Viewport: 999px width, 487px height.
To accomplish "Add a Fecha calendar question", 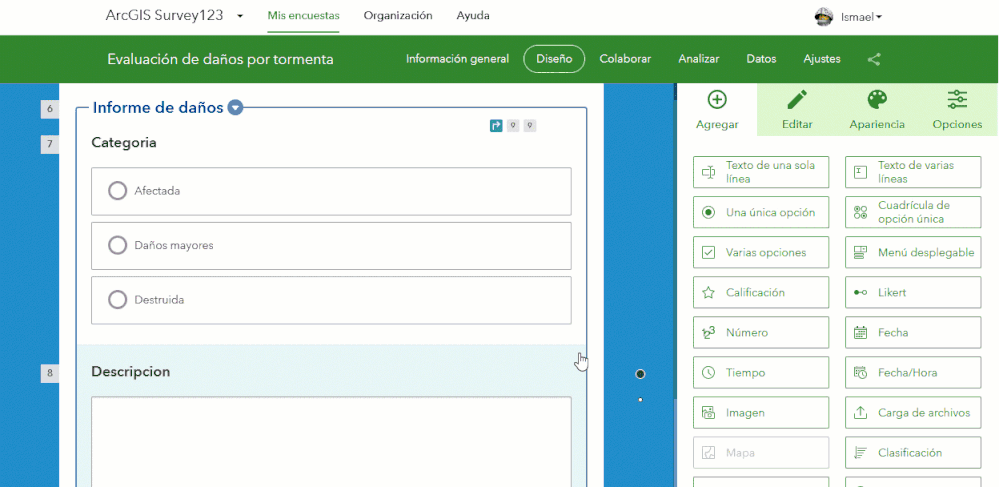I will pyautogui.click(x=913, y=333).
